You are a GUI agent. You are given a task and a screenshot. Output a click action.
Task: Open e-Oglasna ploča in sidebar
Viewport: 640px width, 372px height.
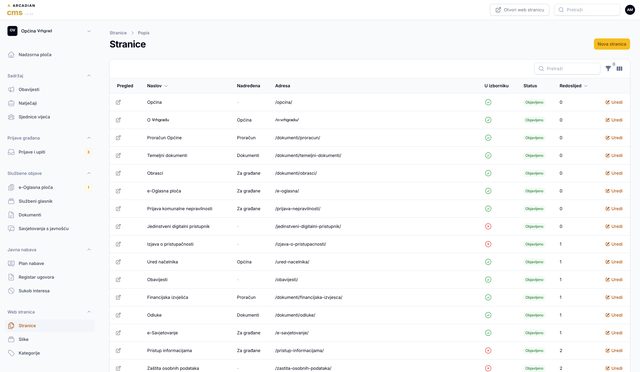coord(49,187)
